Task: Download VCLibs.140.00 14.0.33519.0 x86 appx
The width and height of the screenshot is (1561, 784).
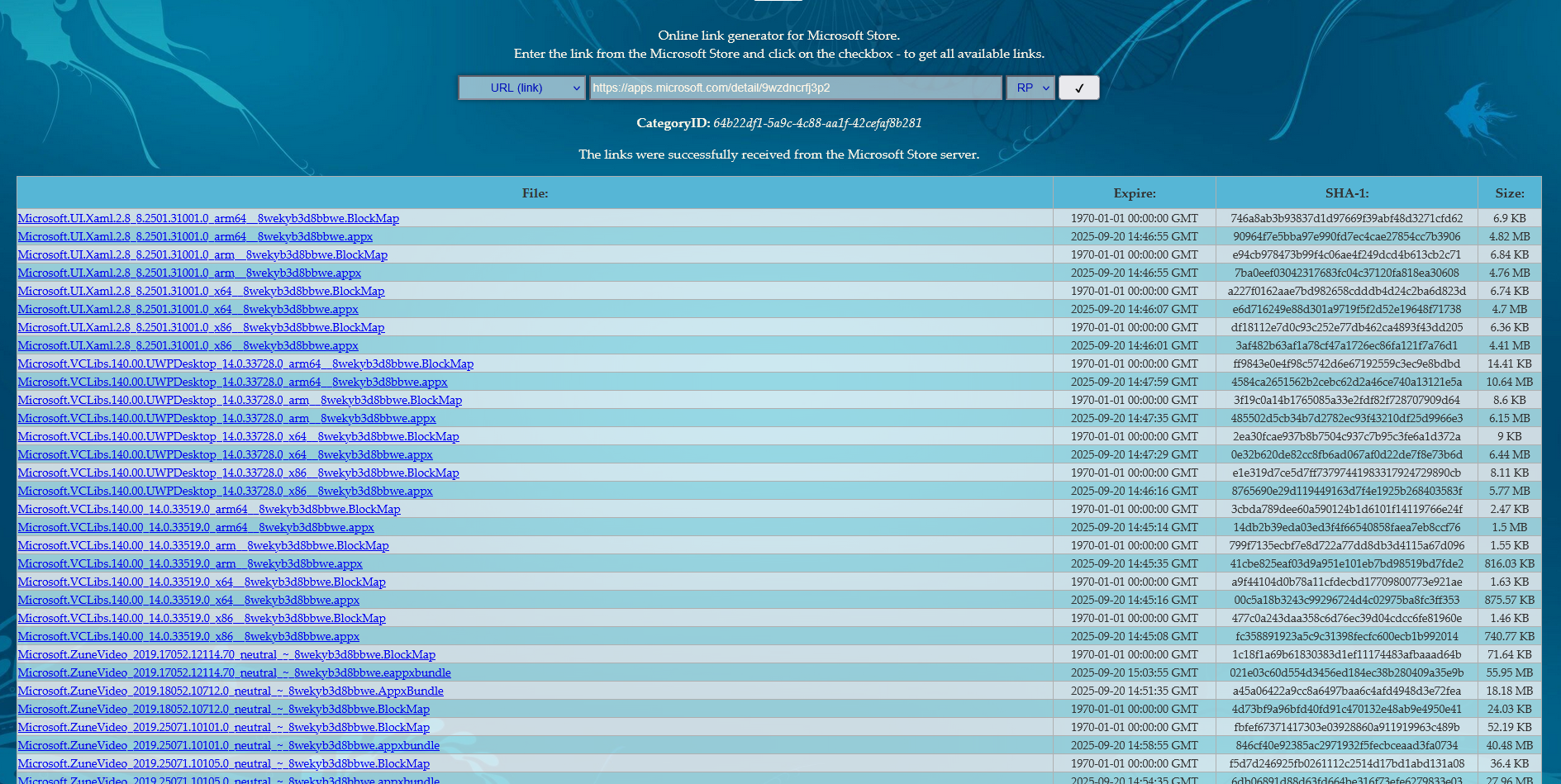Action: 188,636
